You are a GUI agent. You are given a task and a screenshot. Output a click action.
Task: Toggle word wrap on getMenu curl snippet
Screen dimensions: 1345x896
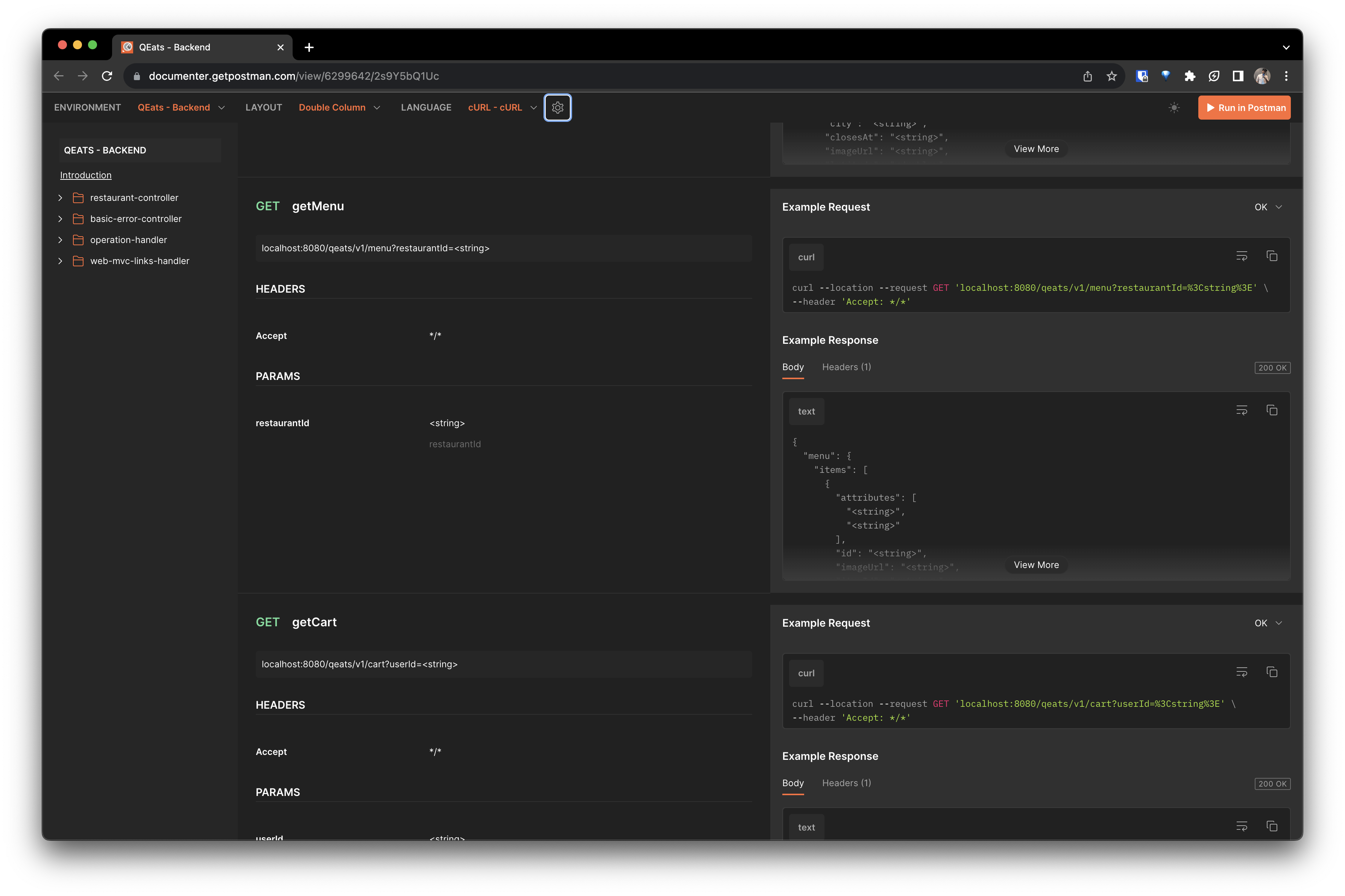tap(1242, 256)
